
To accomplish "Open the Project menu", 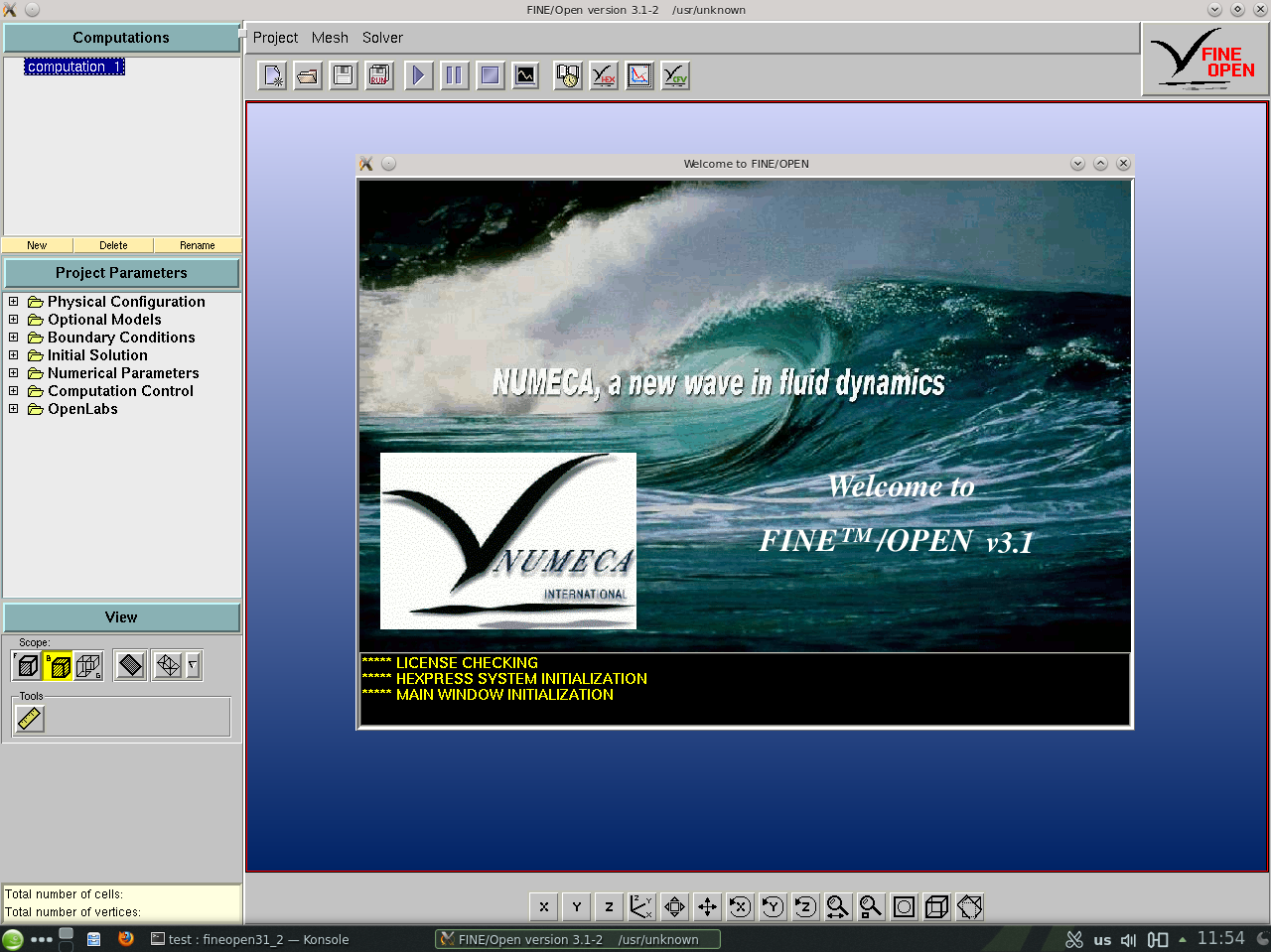I will pos(275,38).
